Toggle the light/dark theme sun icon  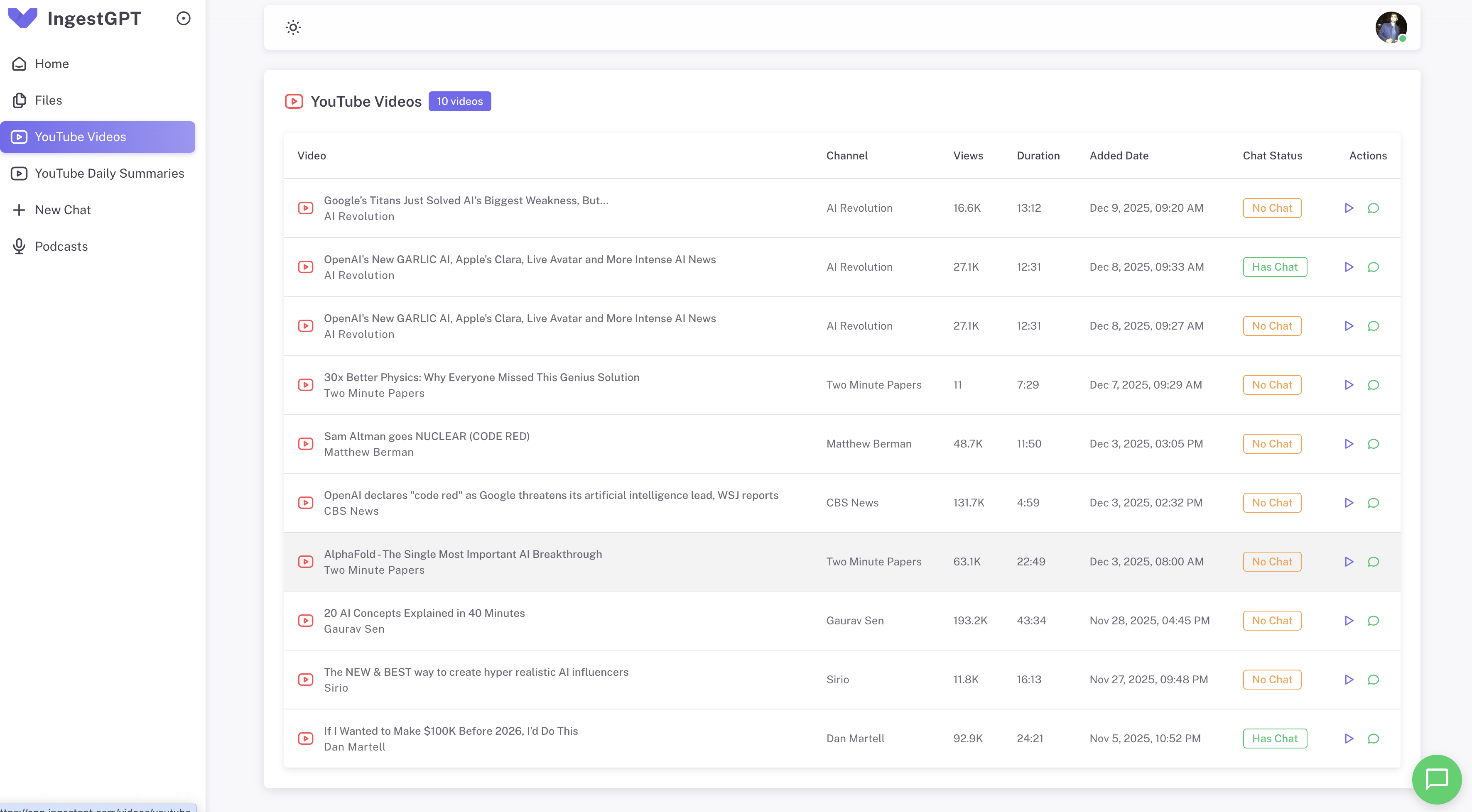293,27
